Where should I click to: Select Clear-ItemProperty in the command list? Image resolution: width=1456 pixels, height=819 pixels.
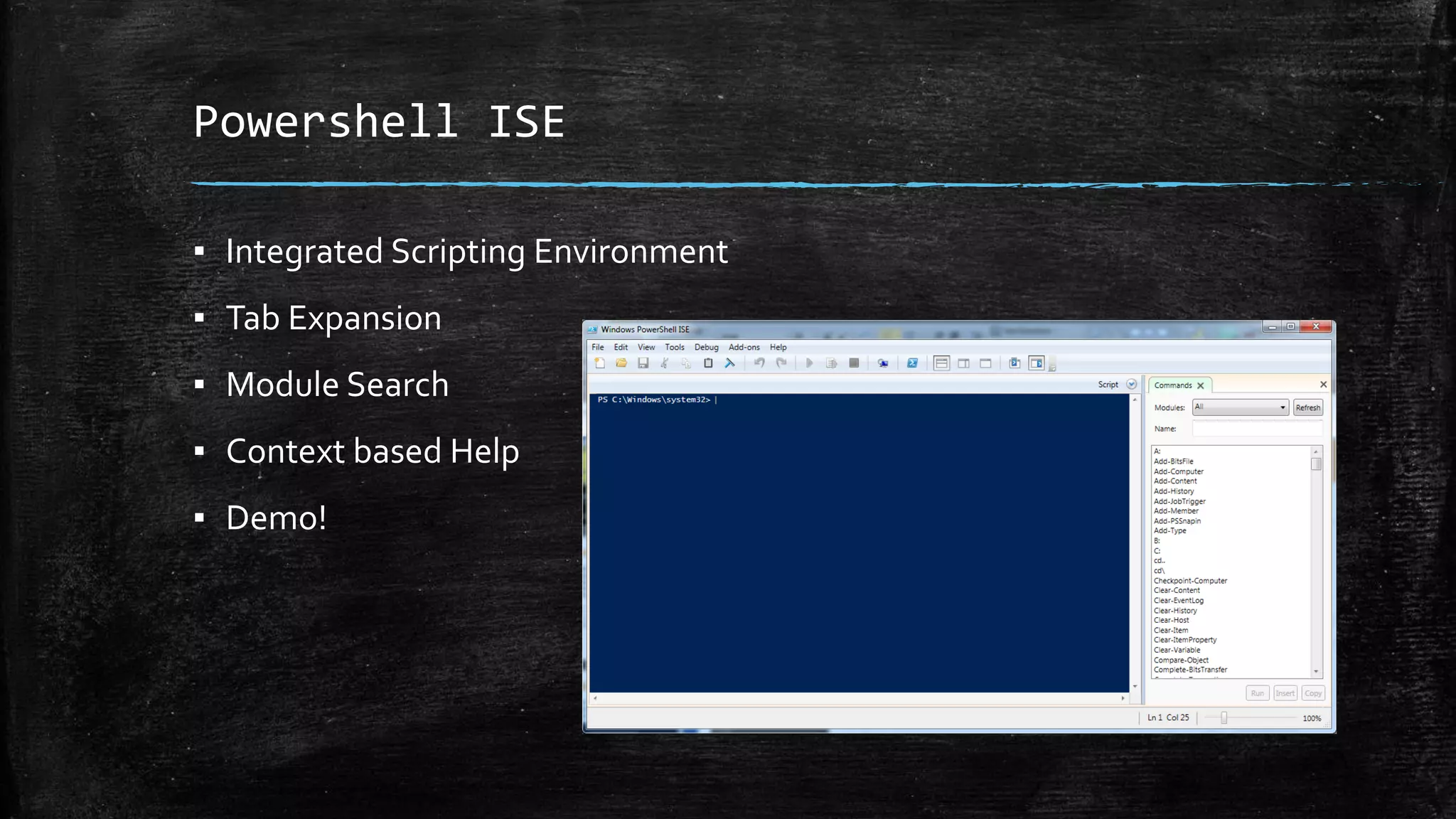[x=1185, y=640]
